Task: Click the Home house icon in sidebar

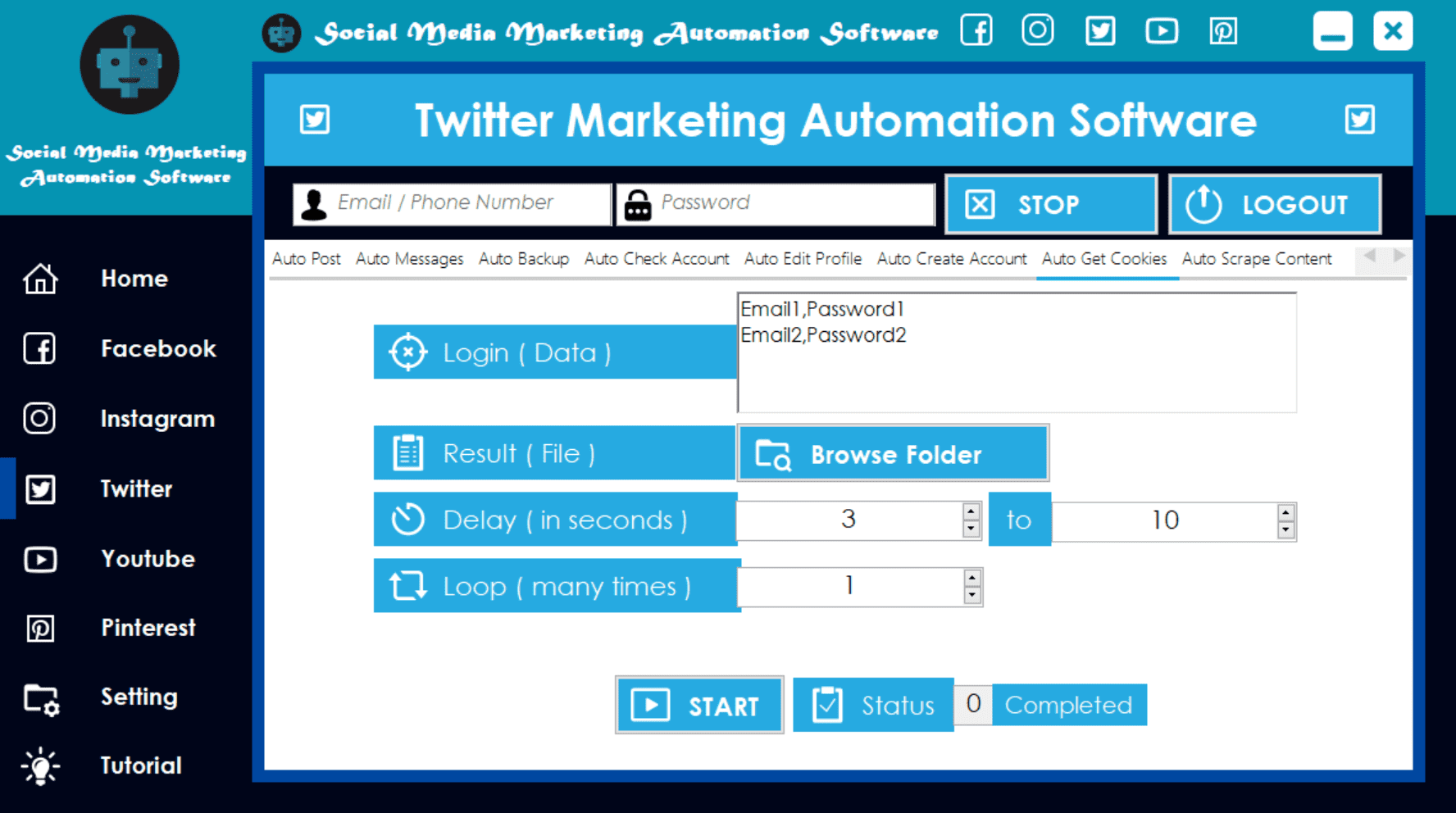Action: 40,279
